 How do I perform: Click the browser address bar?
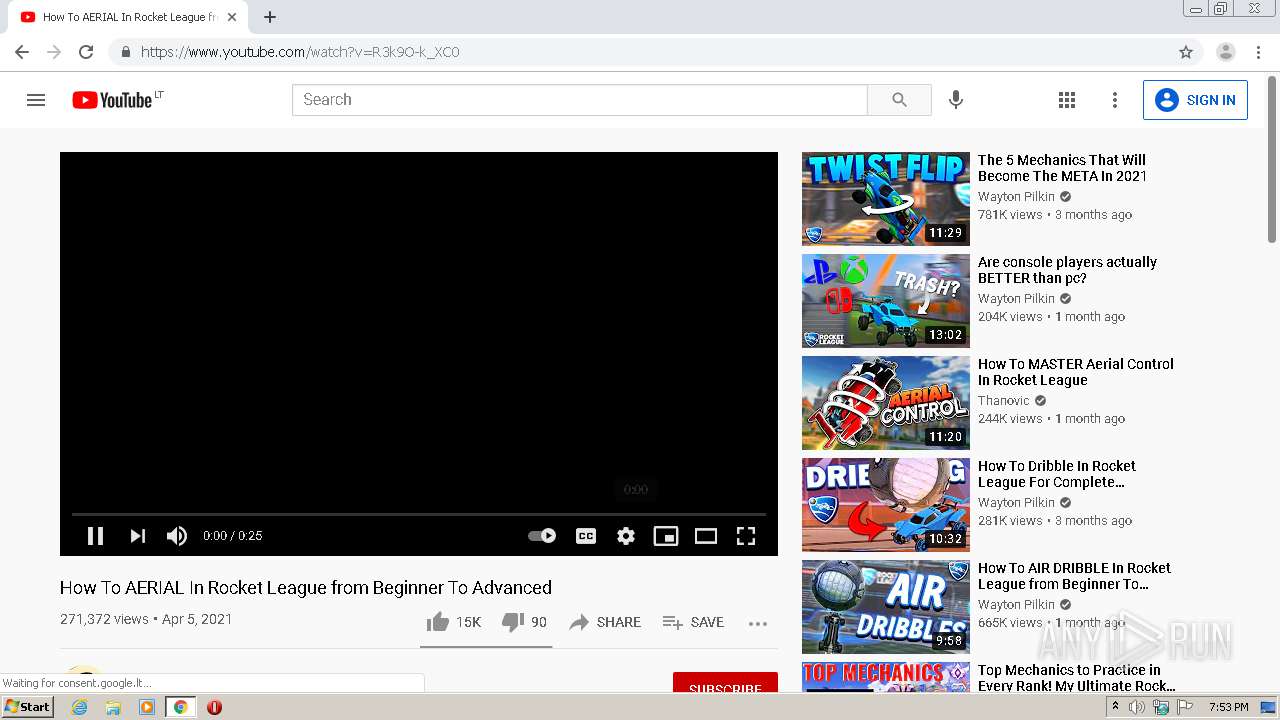[x=640, y=52]
